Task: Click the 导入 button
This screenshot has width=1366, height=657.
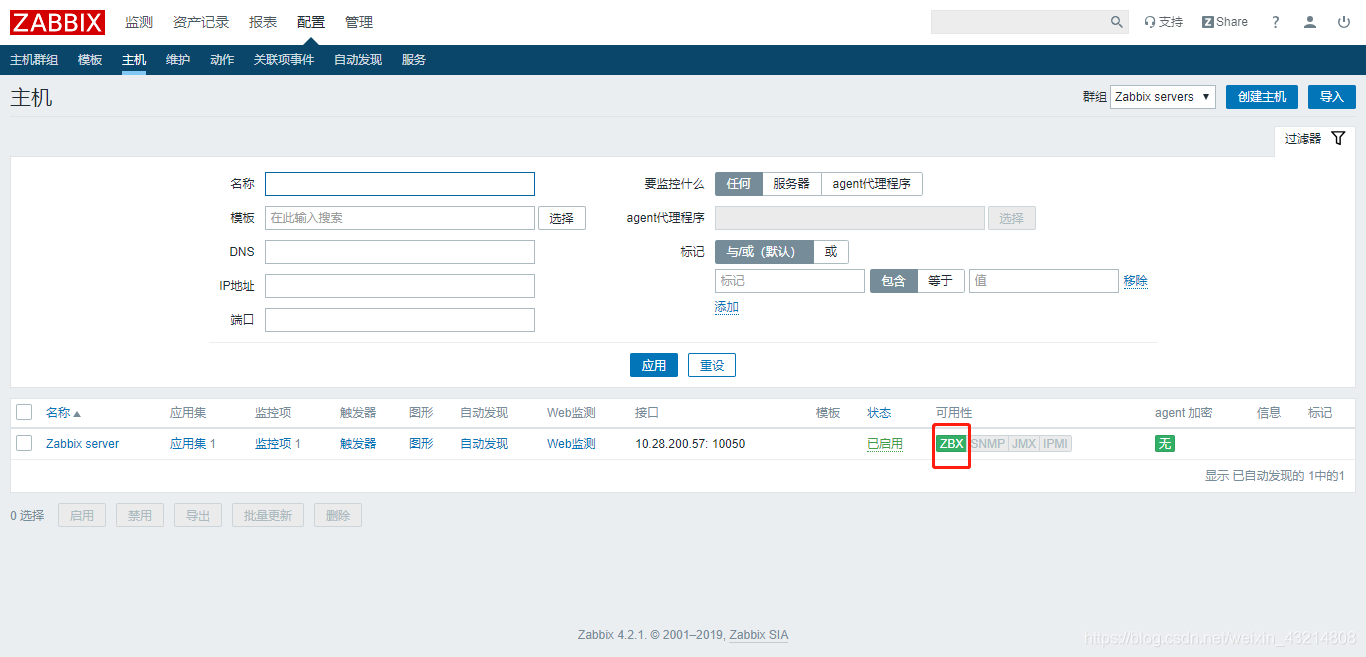Action: click(1332, 97)
